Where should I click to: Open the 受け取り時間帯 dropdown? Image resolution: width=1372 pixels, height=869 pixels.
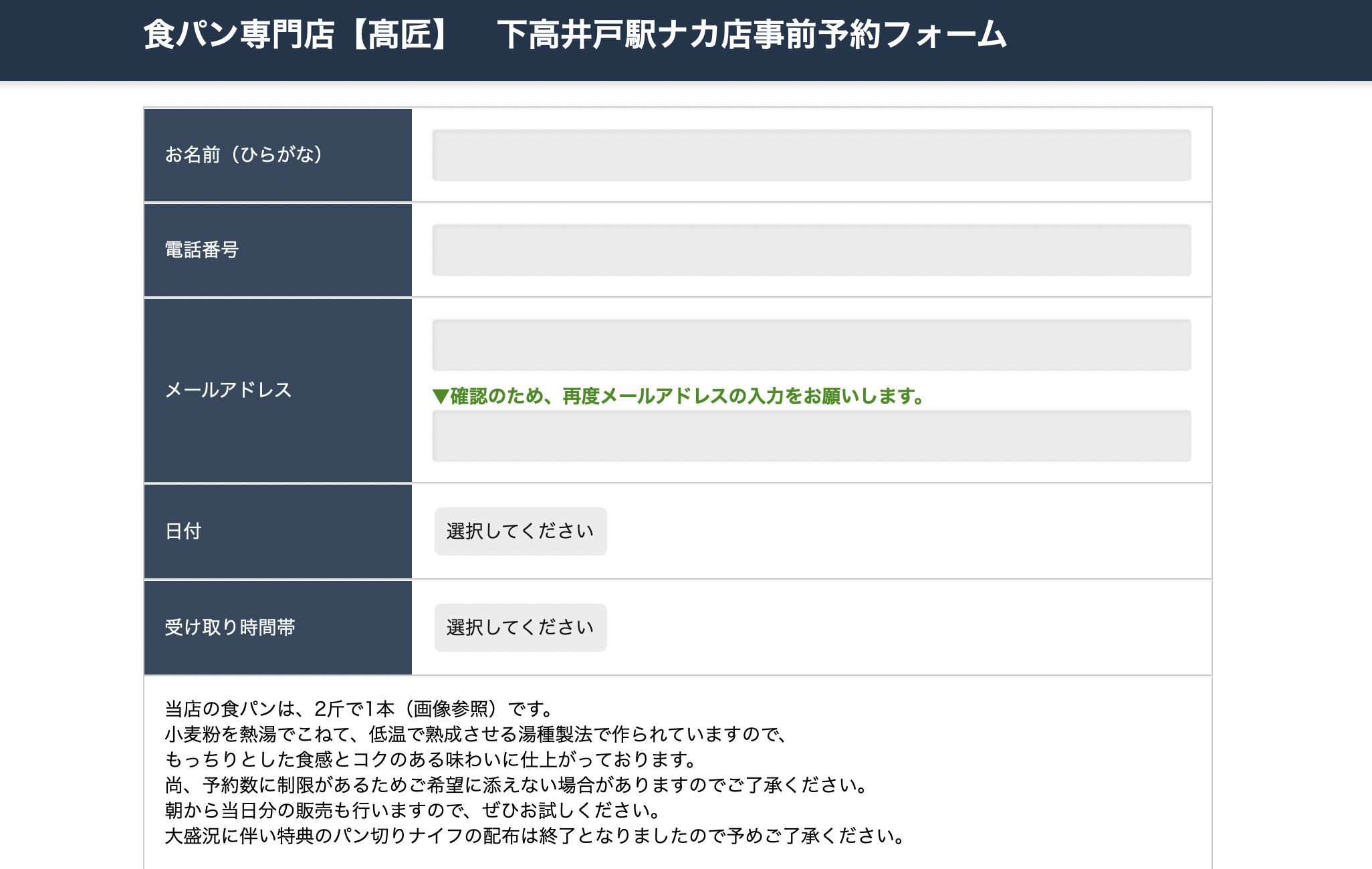[521, 628]
